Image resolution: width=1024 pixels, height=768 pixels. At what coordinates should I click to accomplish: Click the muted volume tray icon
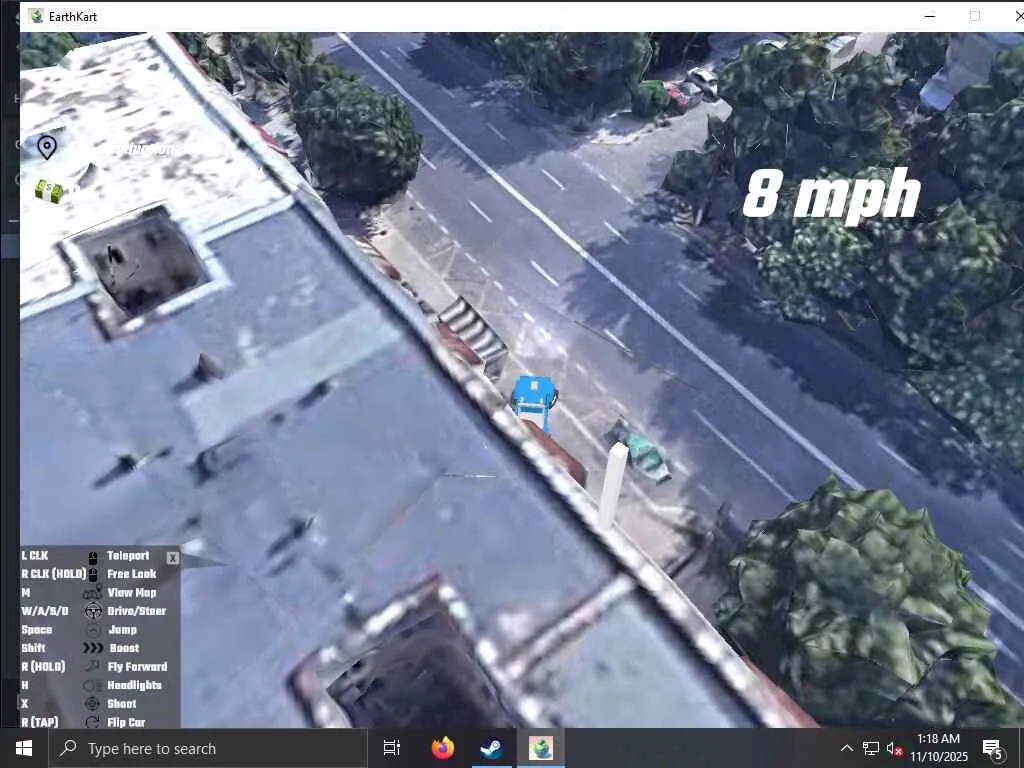pyautogui.click(x=894, y=748)
